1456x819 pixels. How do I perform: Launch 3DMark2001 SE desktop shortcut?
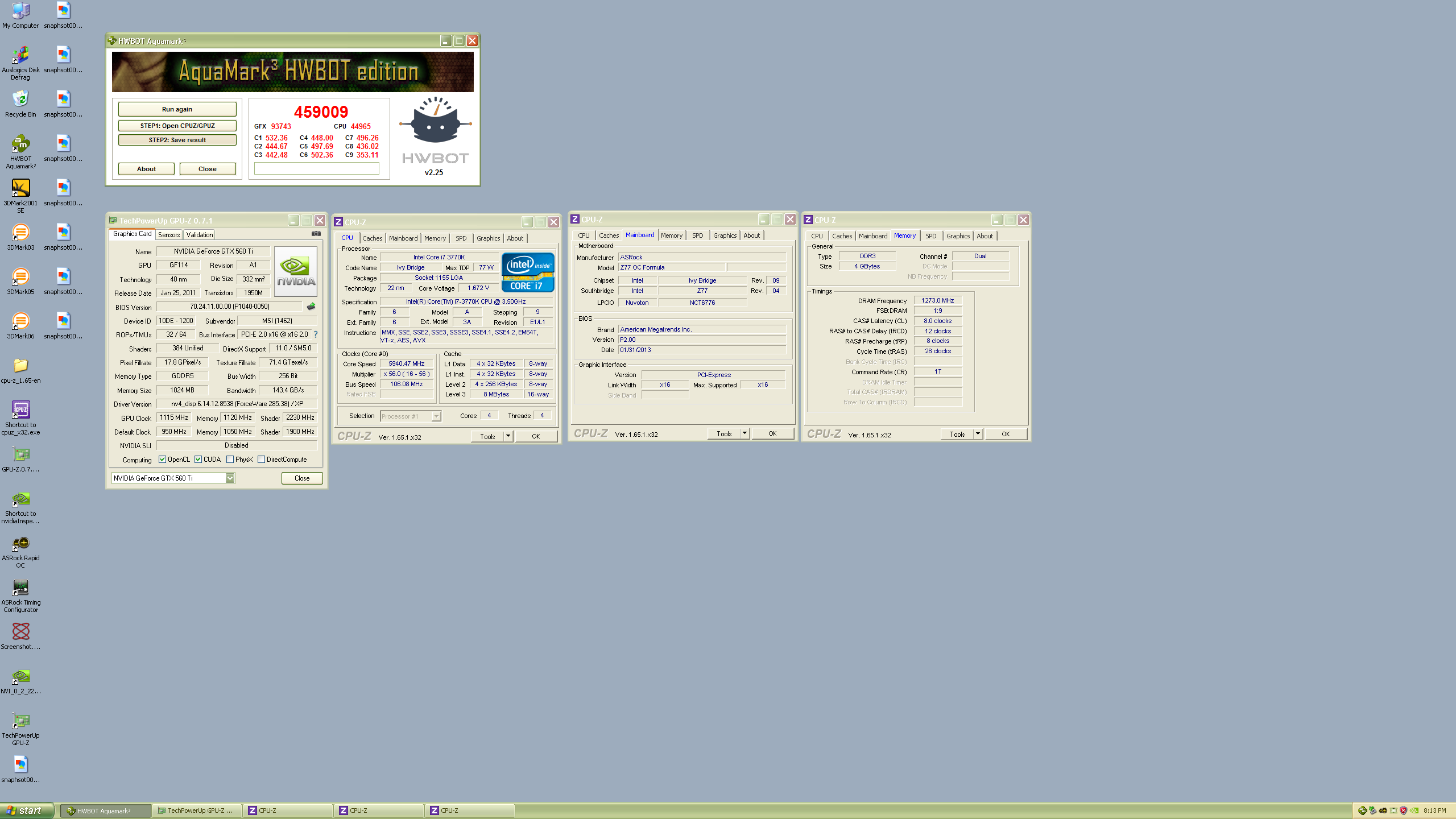(20, 196)
